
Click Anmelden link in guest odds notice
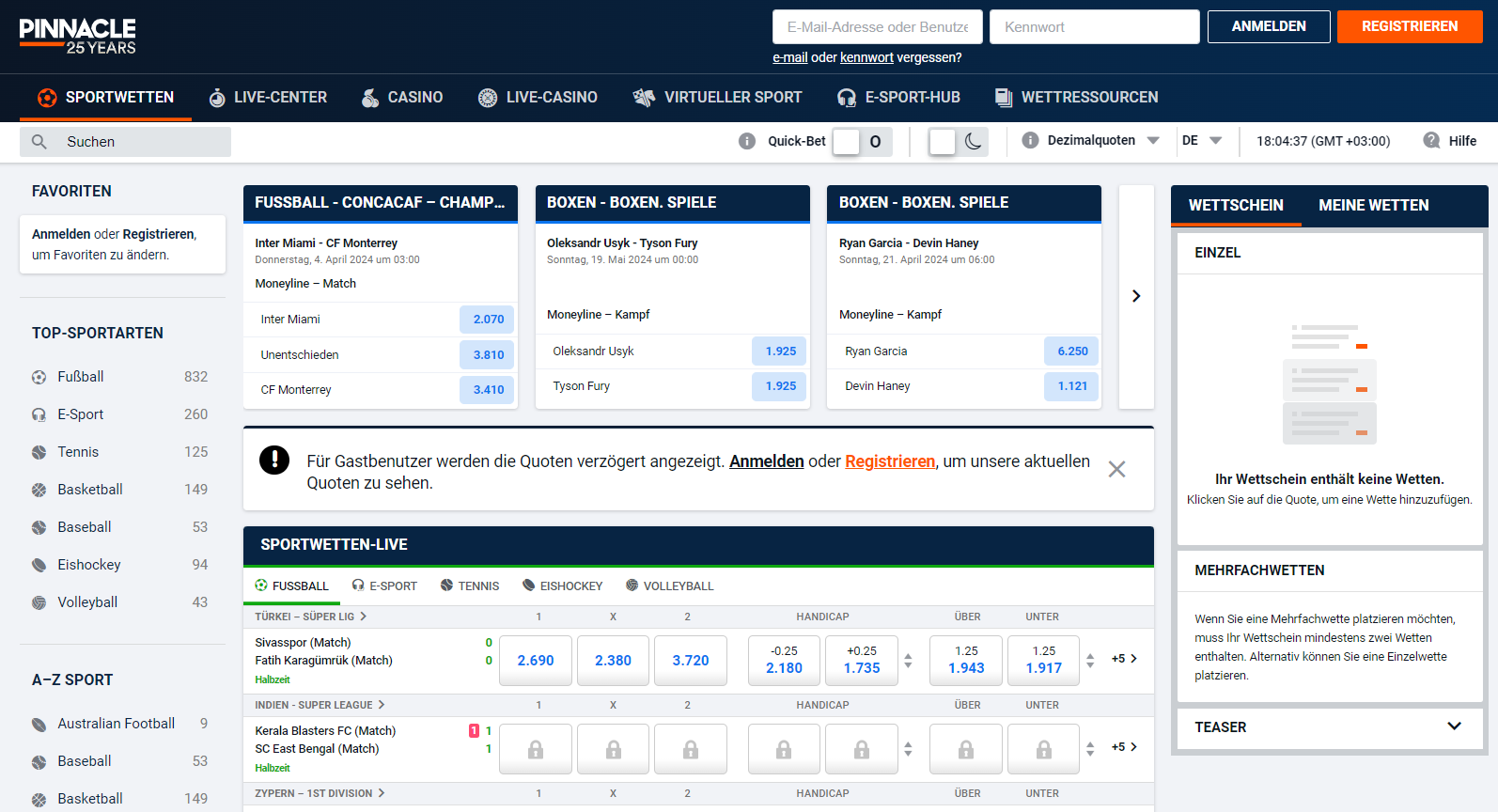pos(767,461)
